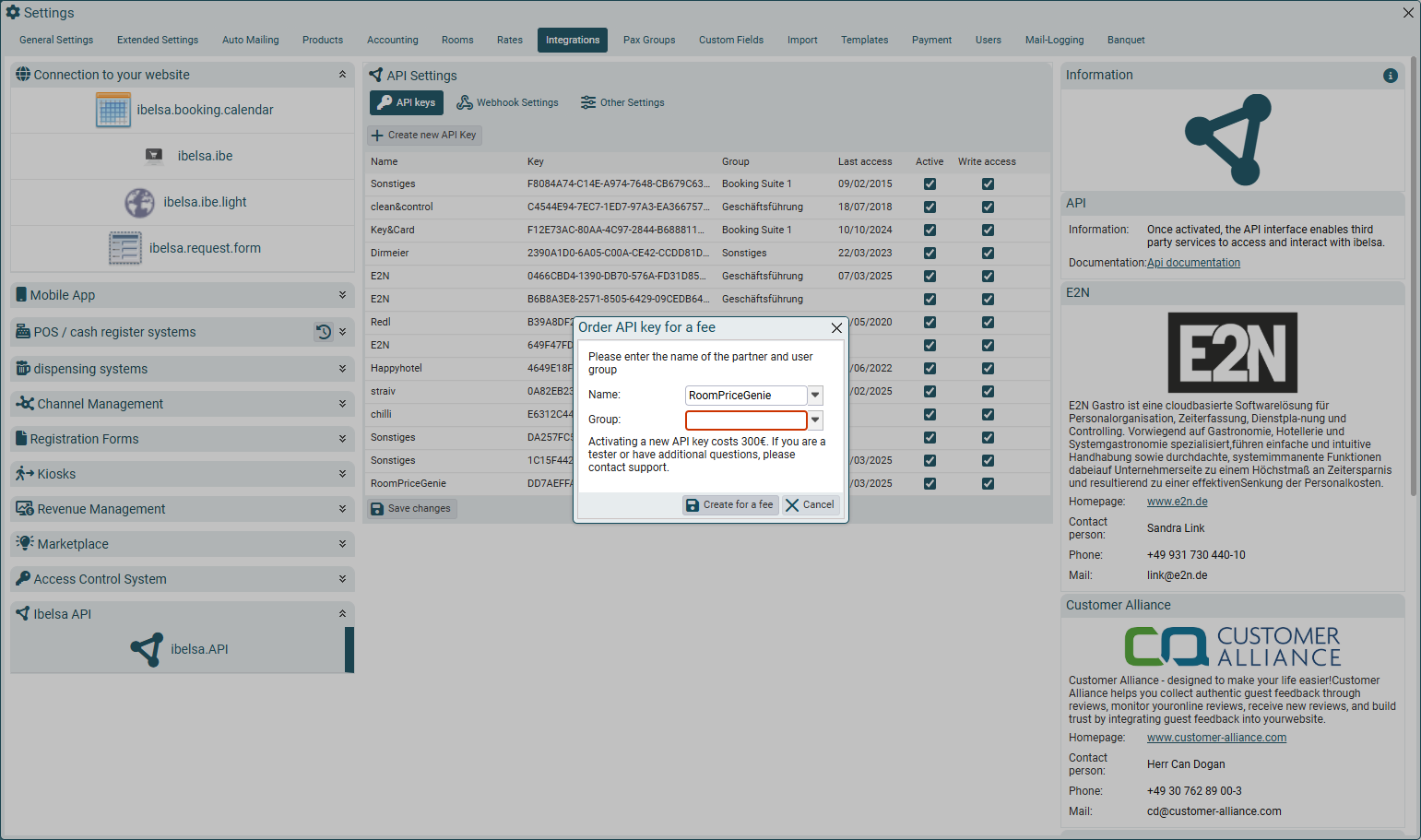This screenshot has height=840, width=1421.
Task: Click Create for a fee button
Action: coord(730,504)
